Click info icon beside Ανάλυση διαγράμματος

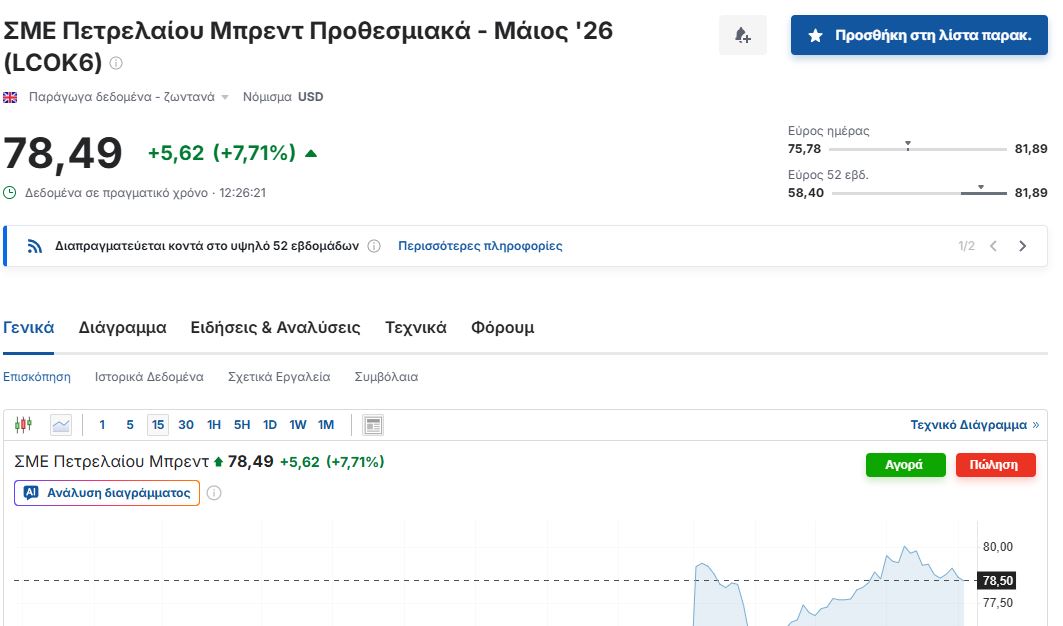pyautogui.click(x=214, y=493)
